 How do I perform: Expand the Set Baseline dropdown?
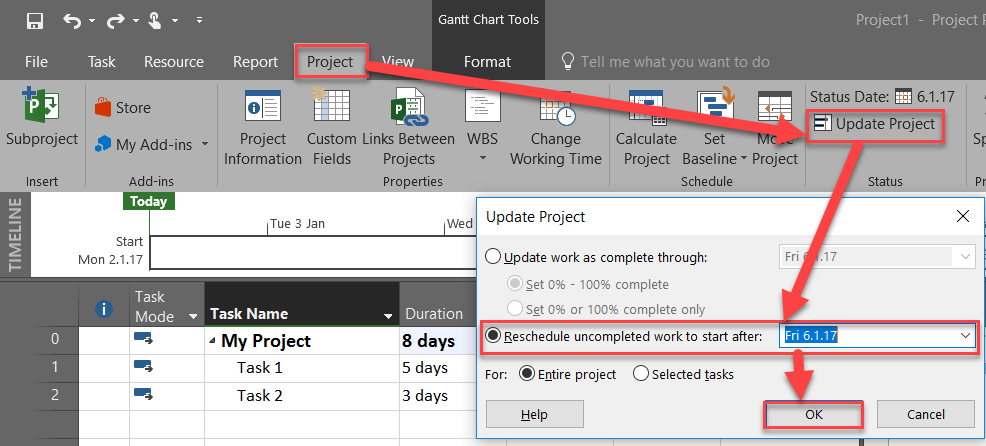(744, 159)
